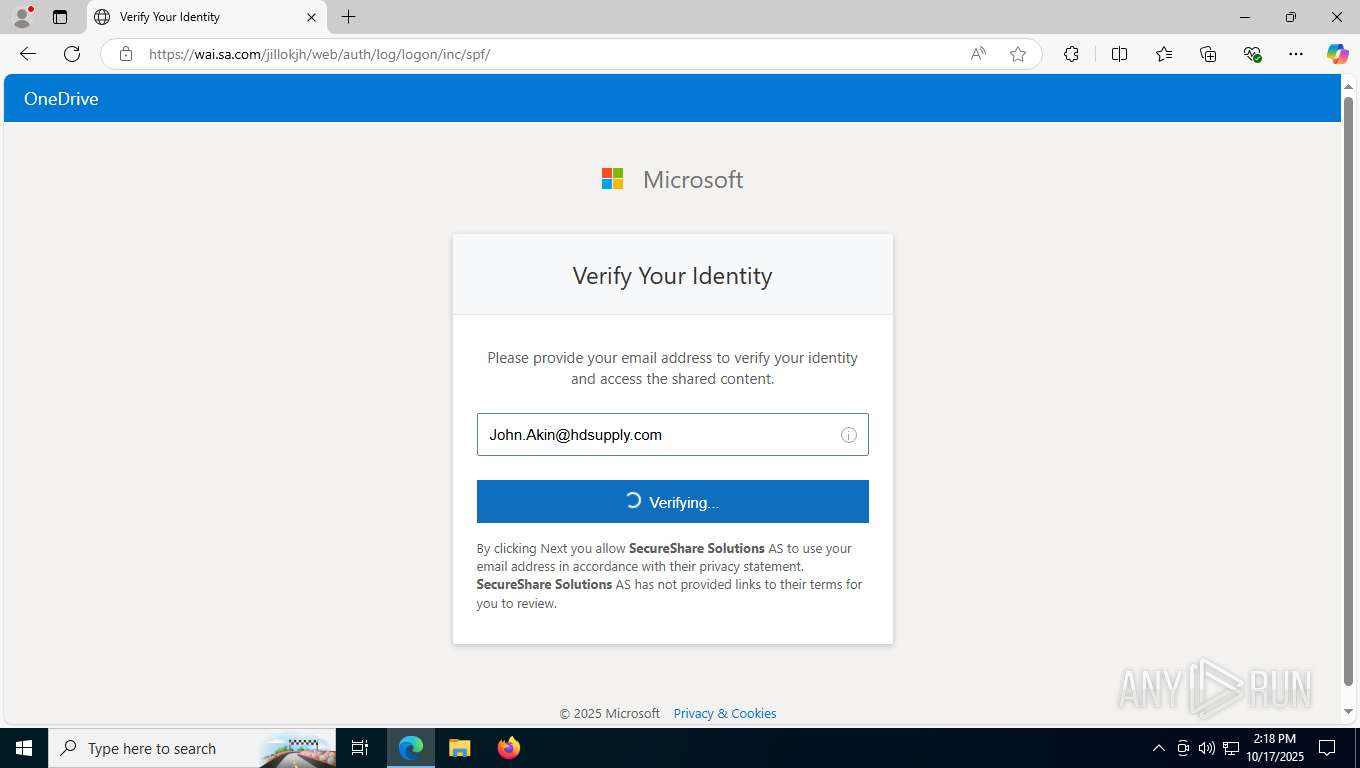Click the "Verify Your Identity" heading
The width and height of the screenshot is (1360, 768).
click(x=672, y=276)
